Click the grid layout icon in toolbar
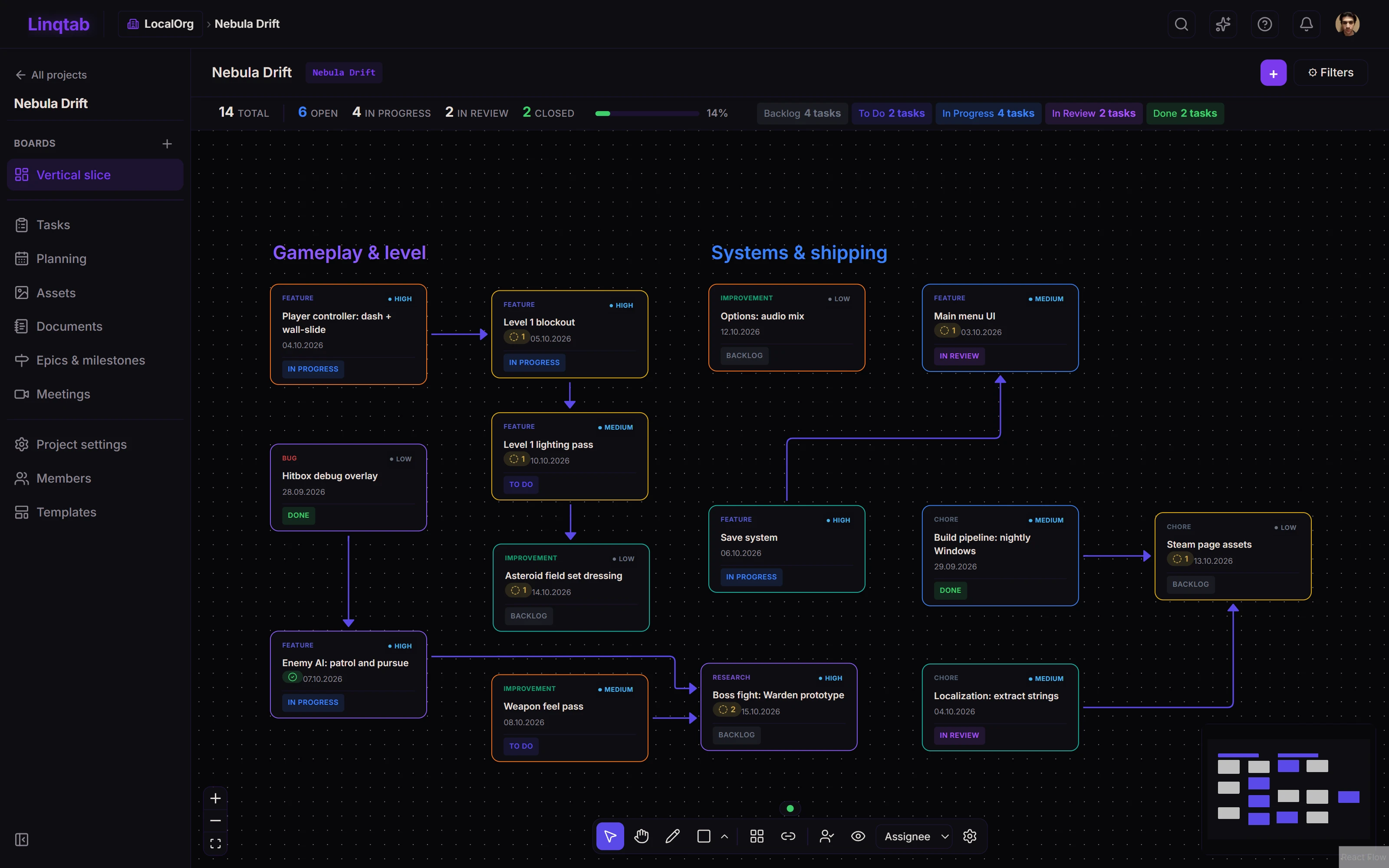The width and height of the screenshot is (1389, 868). tap(757, 836)
